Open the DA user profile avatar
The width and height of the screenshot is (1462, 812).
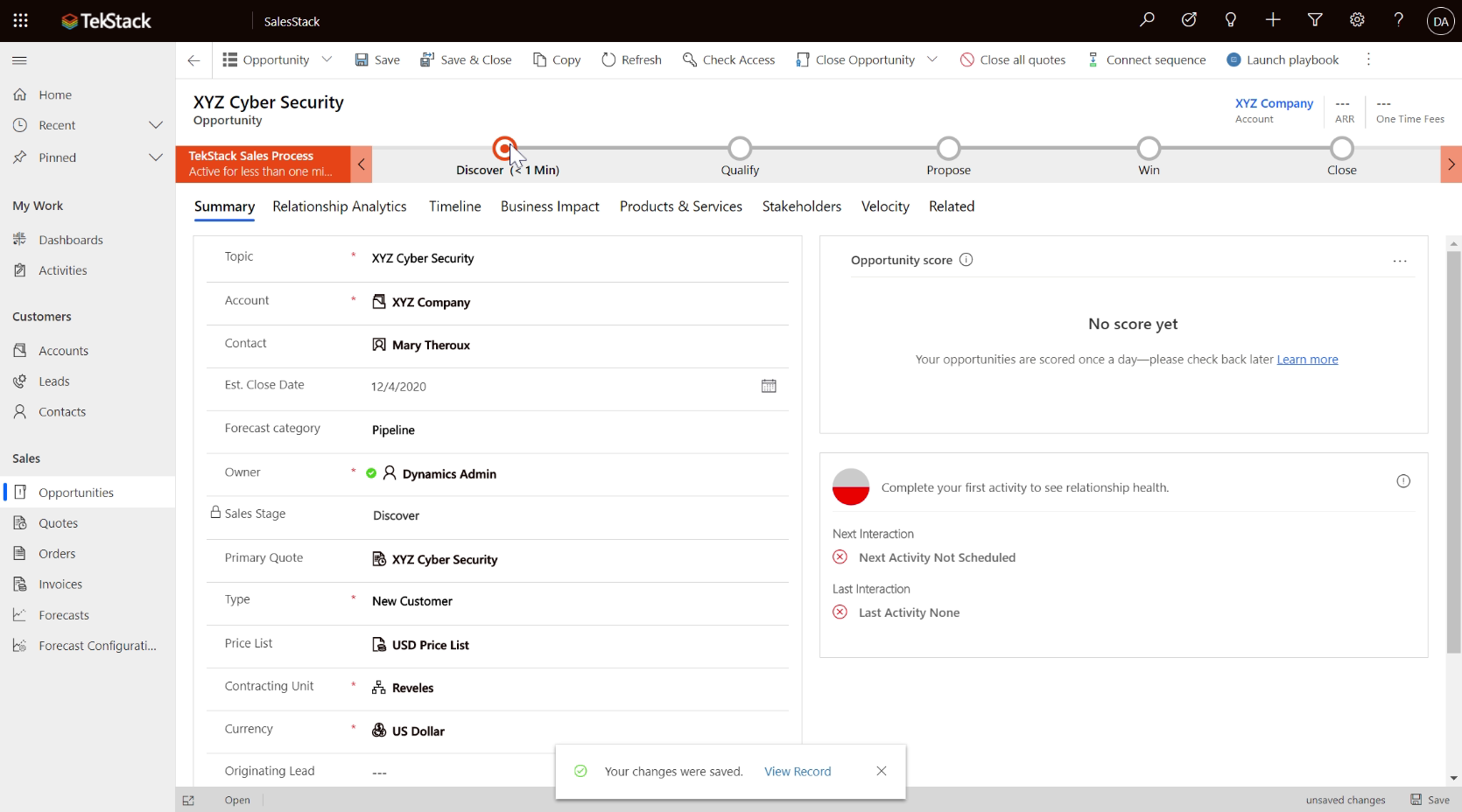pyautogui.click(x=1440, y=21)
